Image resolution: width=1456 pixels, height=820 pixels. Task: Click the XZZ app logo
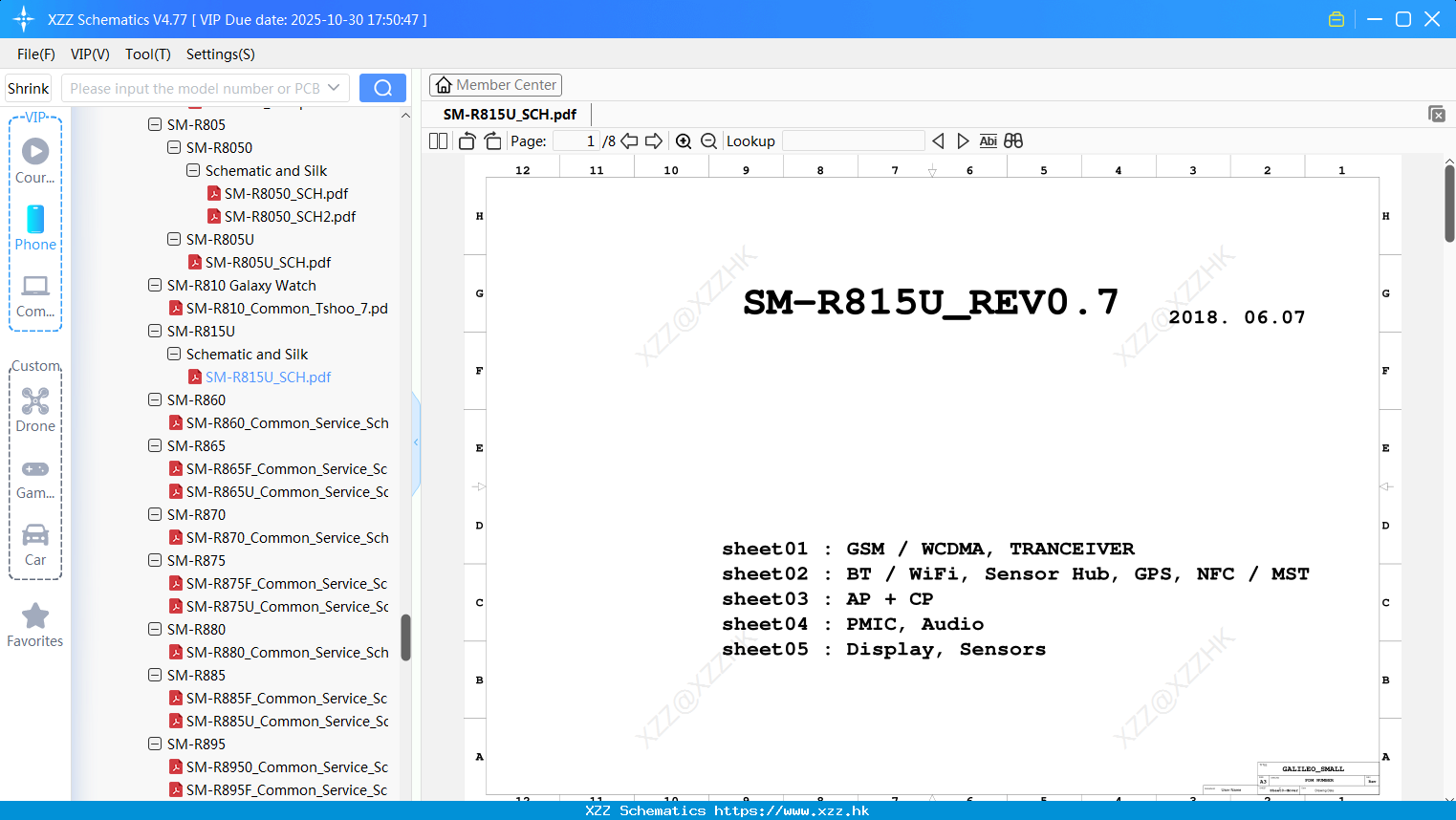tap(24, 19)
